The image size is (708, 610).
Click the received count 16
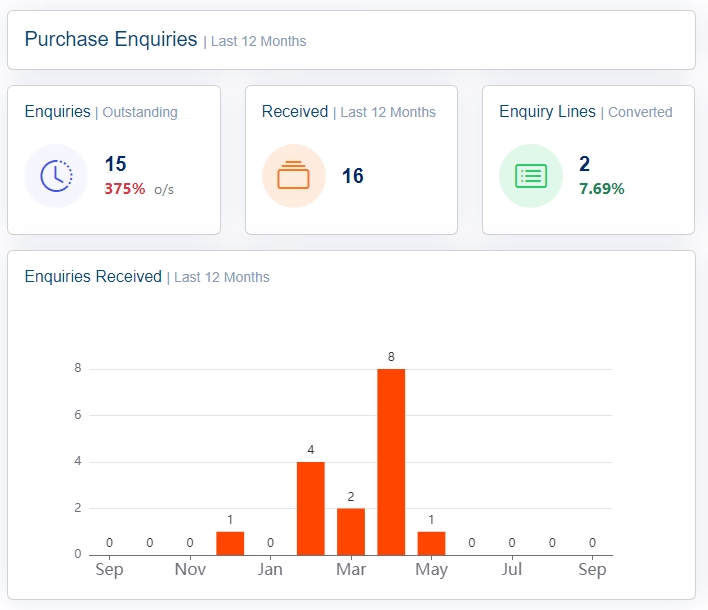[x=353, y=176]
